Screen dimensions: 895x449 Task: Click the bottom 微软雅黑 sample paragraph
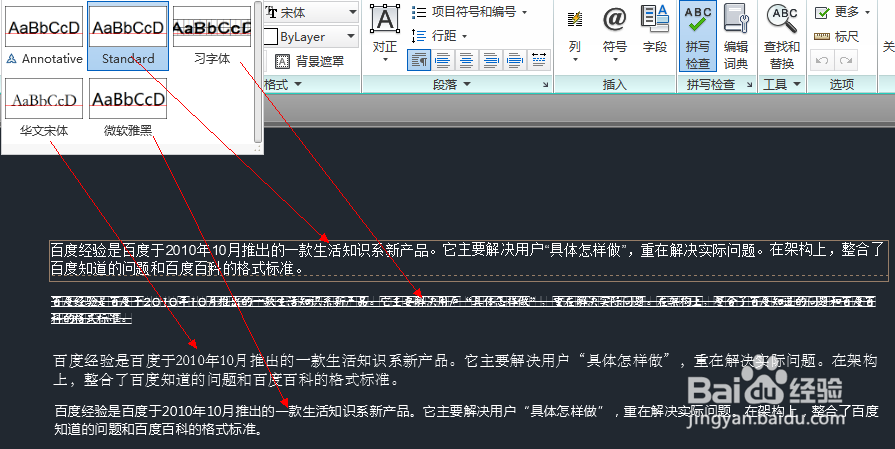[x=466, y=419]
